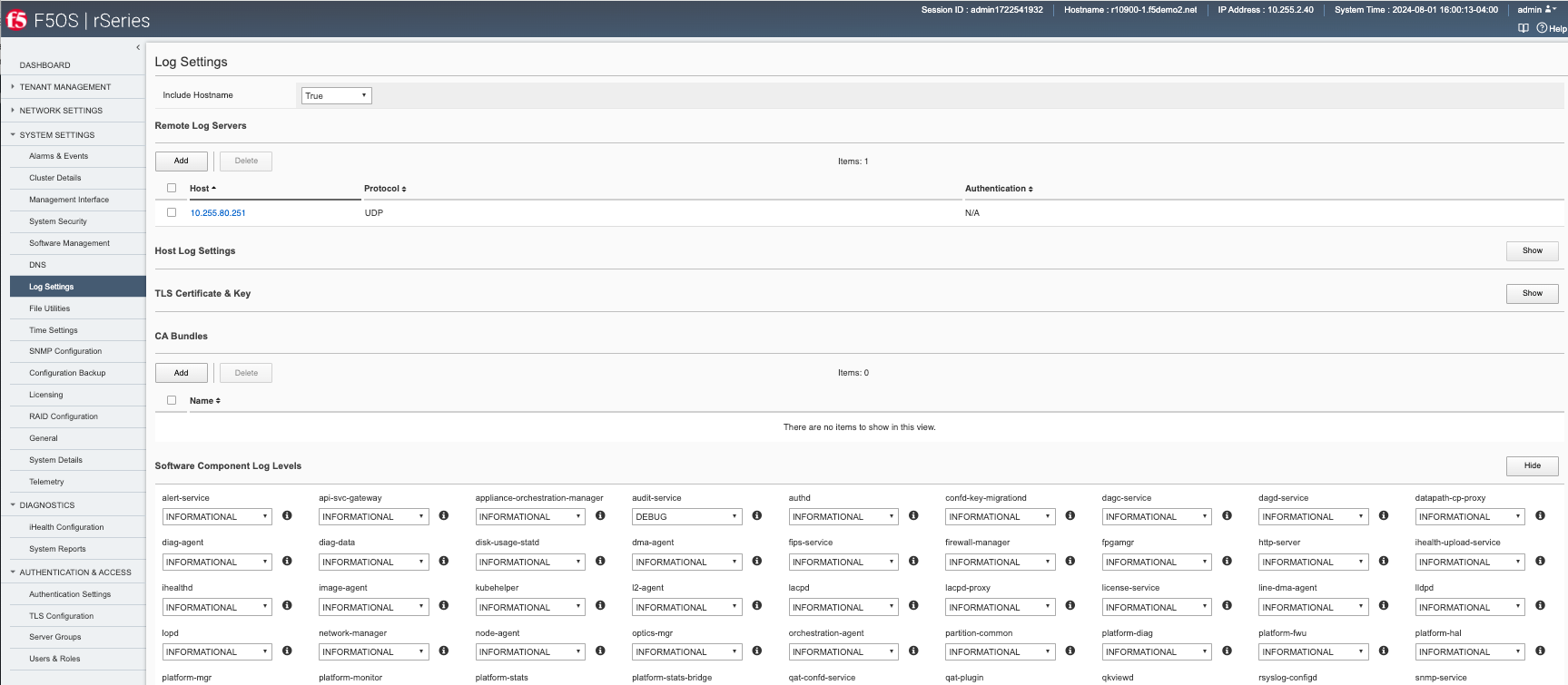Delete selected CA Bundle
The image size is (1568, 685).
tap(246, 373)
